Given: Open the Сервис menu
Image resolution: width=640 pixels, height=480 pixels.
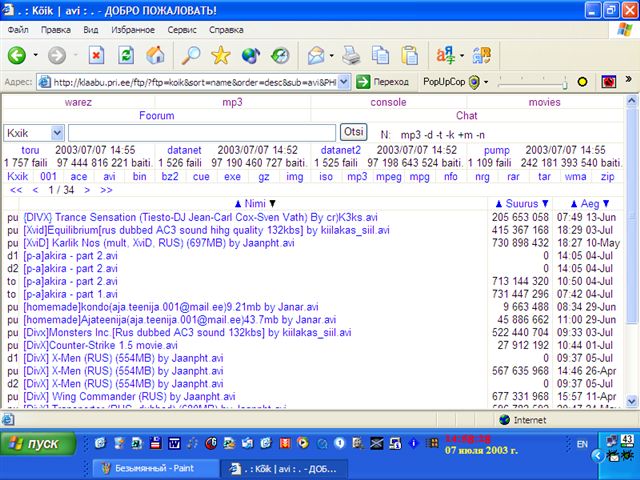Looking at the screenshot, I should tap(181, 30).
